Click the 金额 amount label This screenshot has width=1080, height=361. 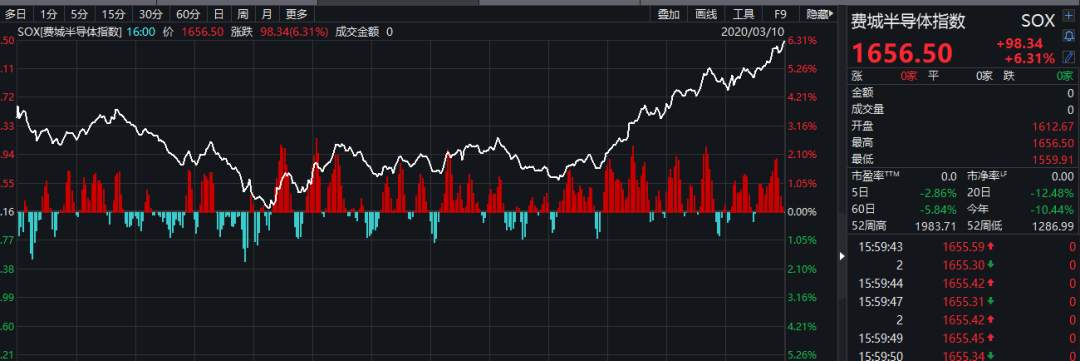tap(862, 92)
